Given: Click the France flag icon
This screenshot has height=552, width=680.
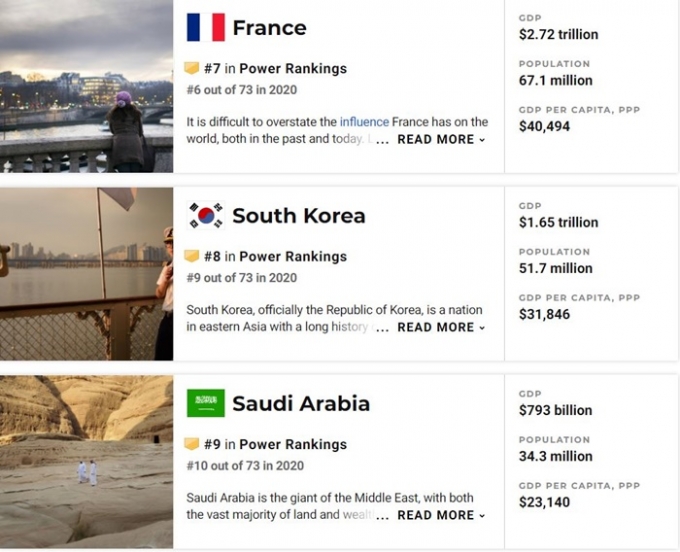Looking at the screenshot, I should pos(206,27).
